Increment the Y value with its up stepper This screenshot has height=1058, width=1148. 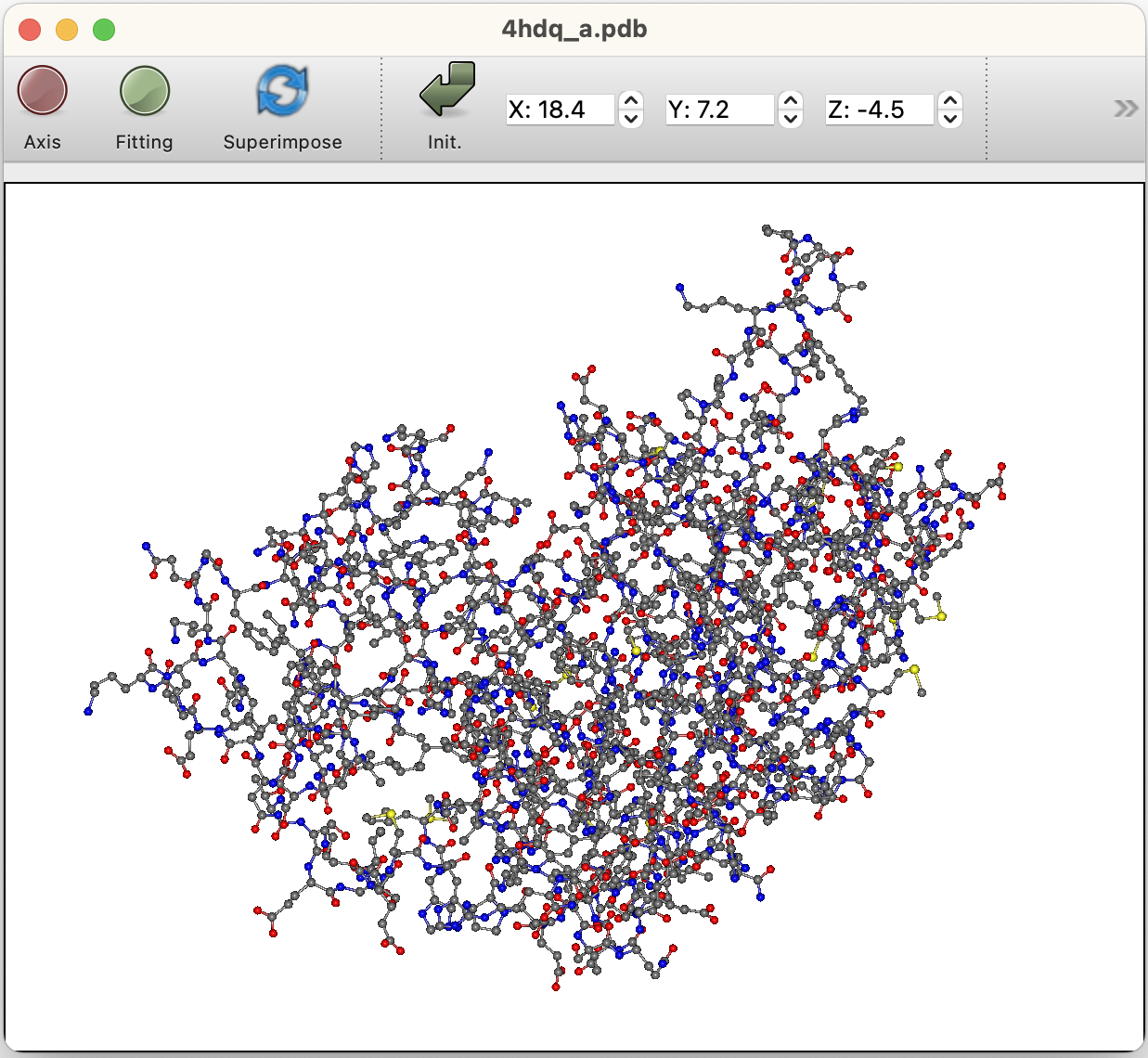pyautogui.click(x=790, y=101)
